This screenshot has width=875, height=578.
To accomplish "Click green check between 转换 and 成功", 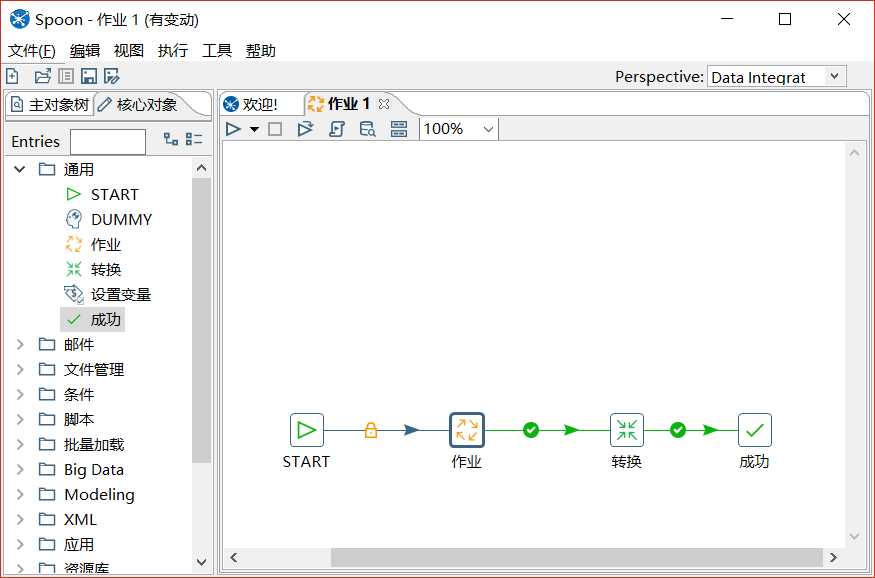I will [x=677, y=430].
